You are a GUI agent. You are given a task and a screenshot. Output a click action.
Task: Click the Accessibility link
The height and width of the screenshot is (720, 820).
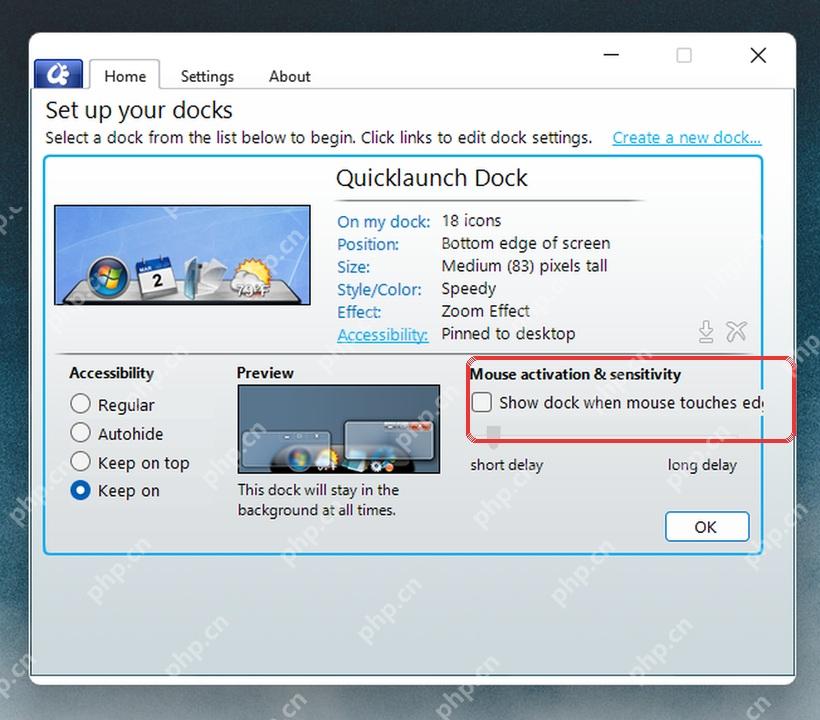tap(382, 335)
